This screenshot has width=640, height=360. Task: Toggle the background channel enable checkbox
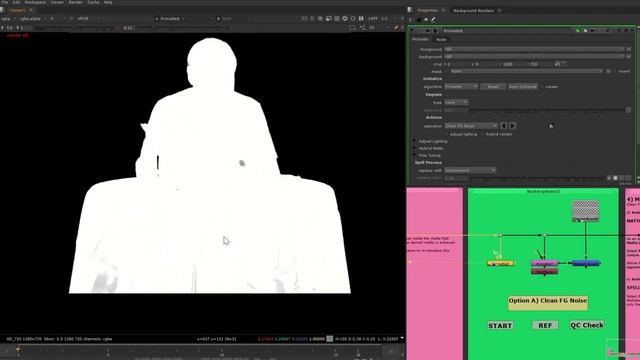[629, 56]
